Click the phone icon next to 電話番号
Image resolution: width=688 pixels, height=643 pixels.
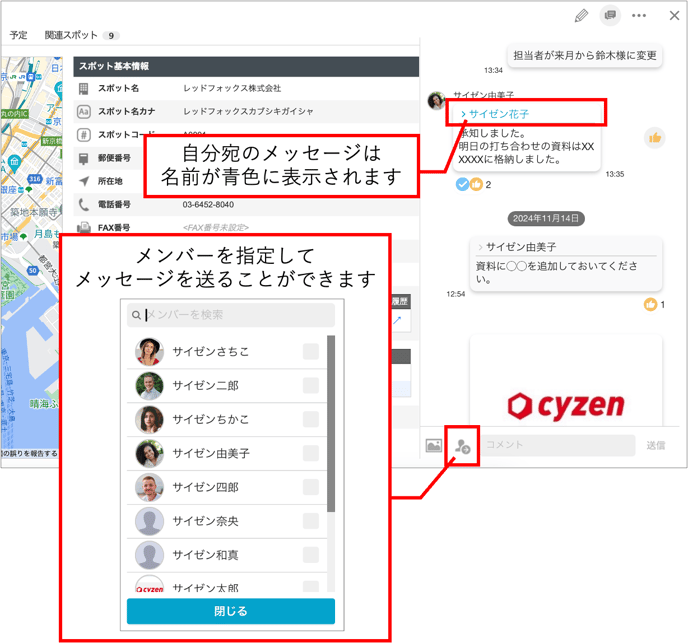(83, 205)
